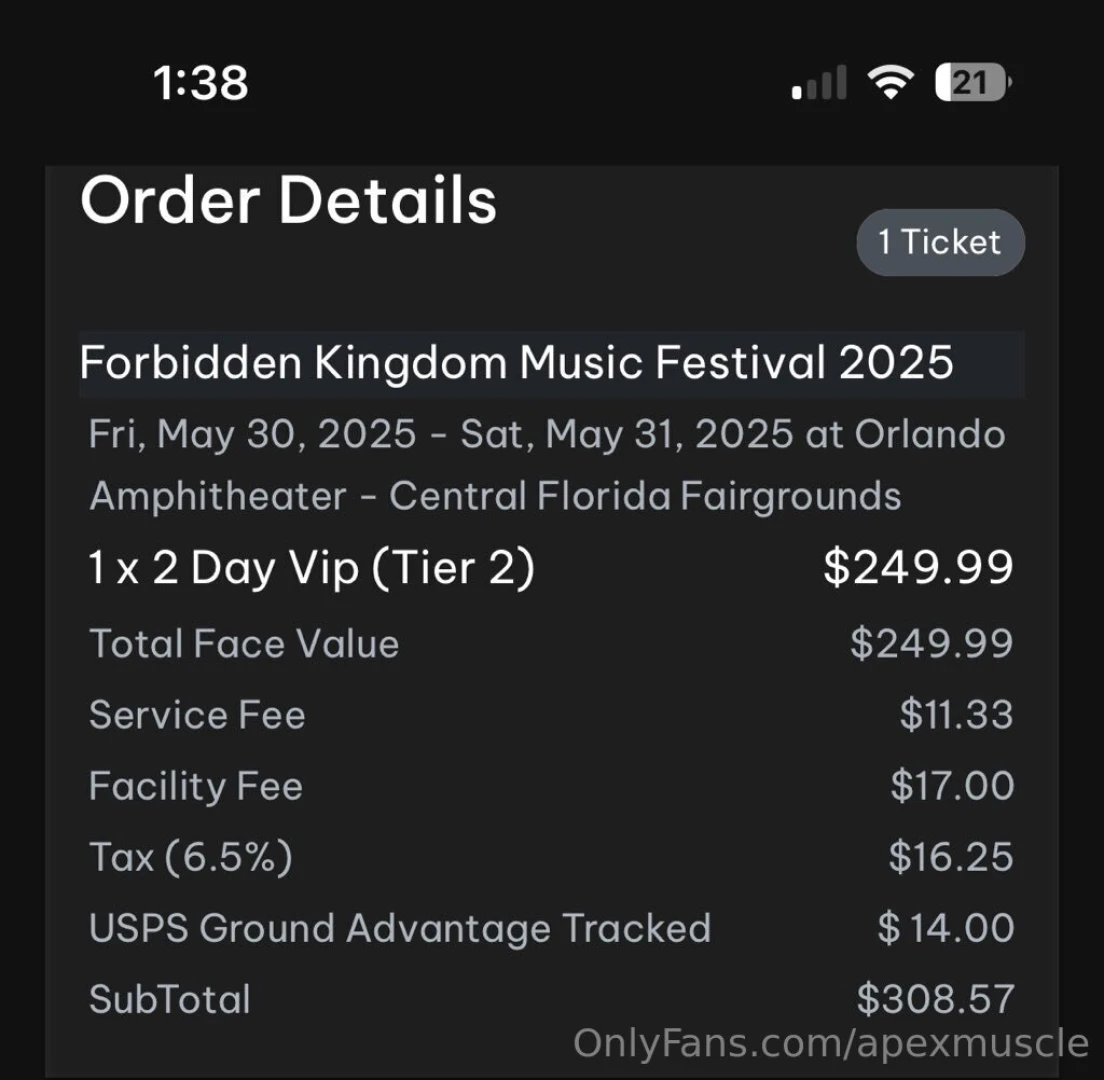Image resolution: width=1104 pixels, height=1080 pixels.
Task: Tap the battery level indicator
Action: 972,82
